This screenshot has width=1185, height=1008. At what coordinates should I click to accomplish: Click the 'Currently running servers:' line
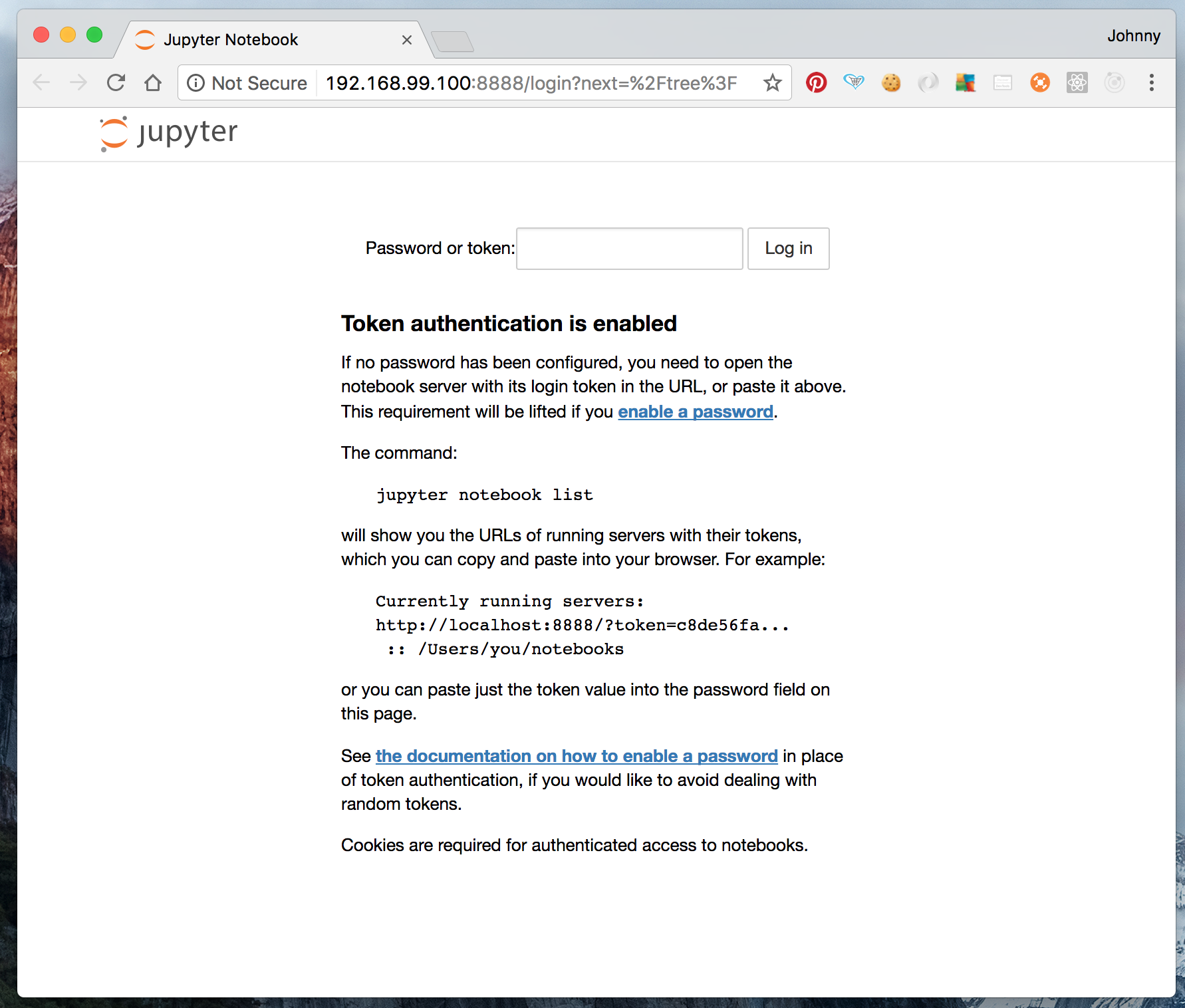click(510, 601)
